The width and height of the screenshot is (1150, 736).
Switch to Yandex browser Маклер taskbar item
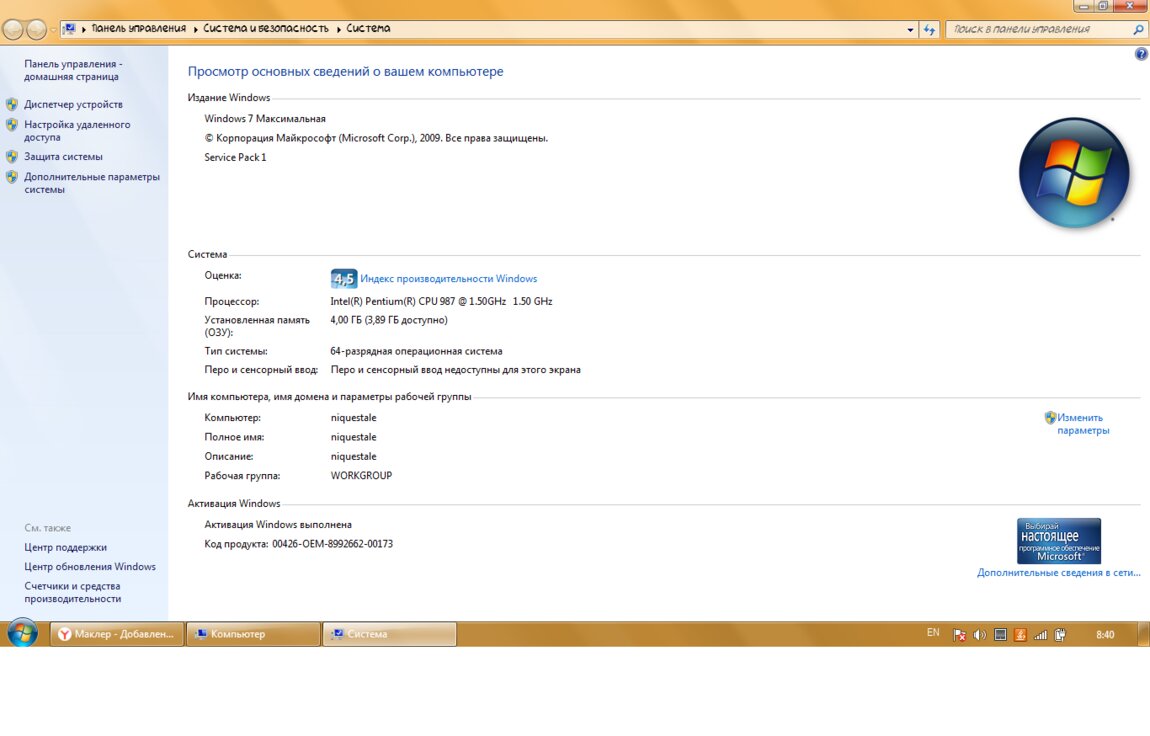[117, 634]
